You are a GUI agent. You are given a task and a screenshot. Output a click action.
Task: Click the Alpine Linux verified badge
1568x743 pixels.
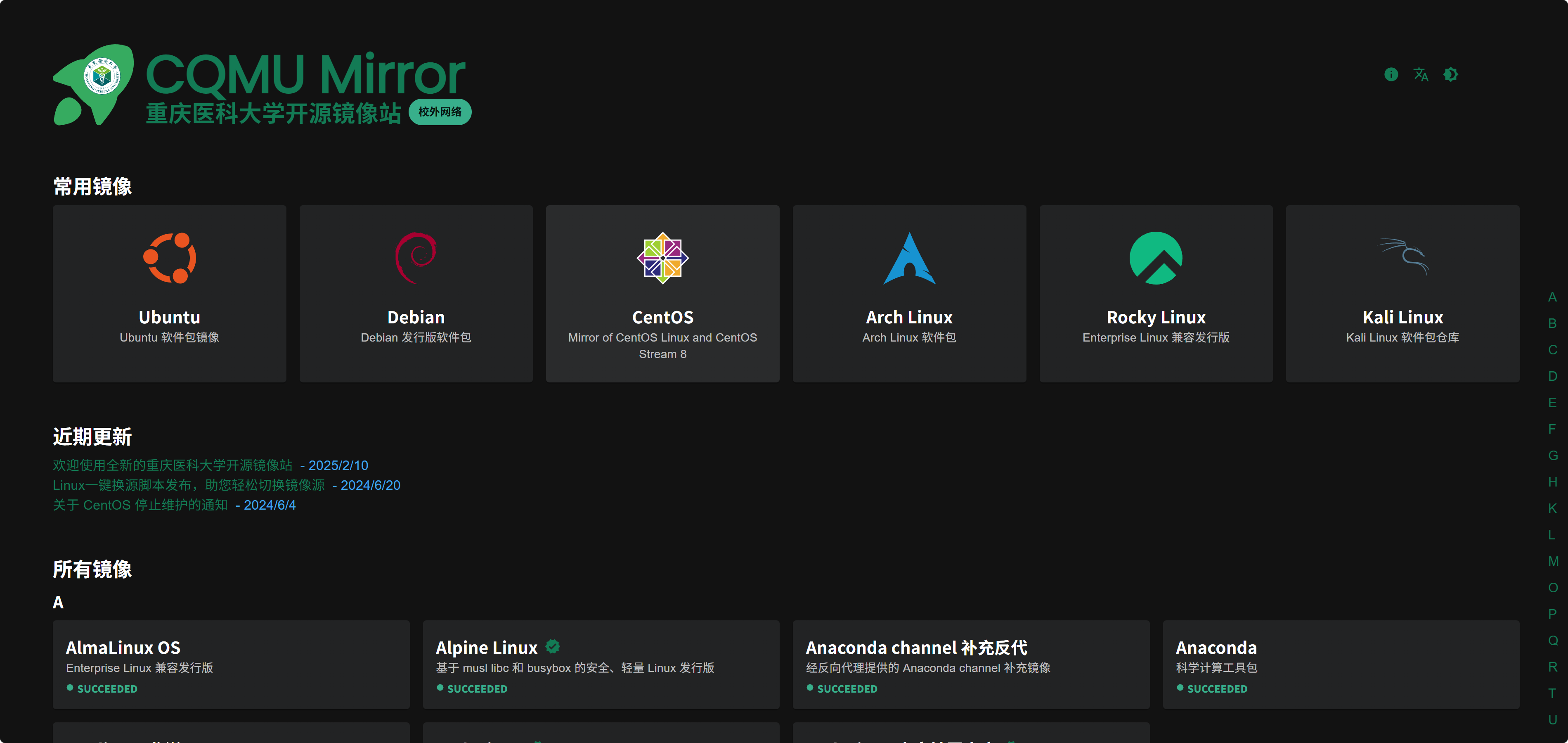pyautogui.click(x=552, y=646)
